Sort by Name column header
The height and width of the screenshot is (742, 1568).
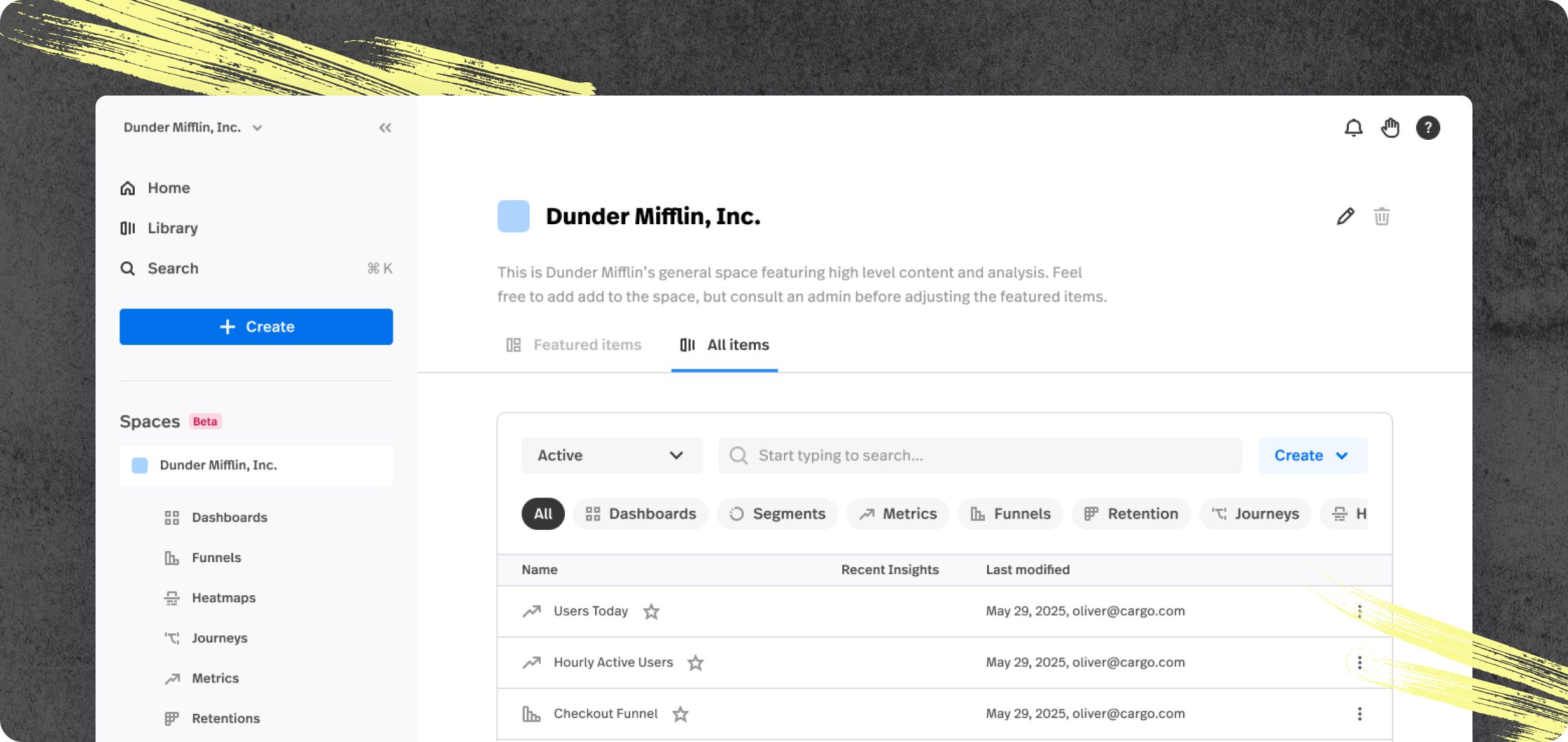540,570
